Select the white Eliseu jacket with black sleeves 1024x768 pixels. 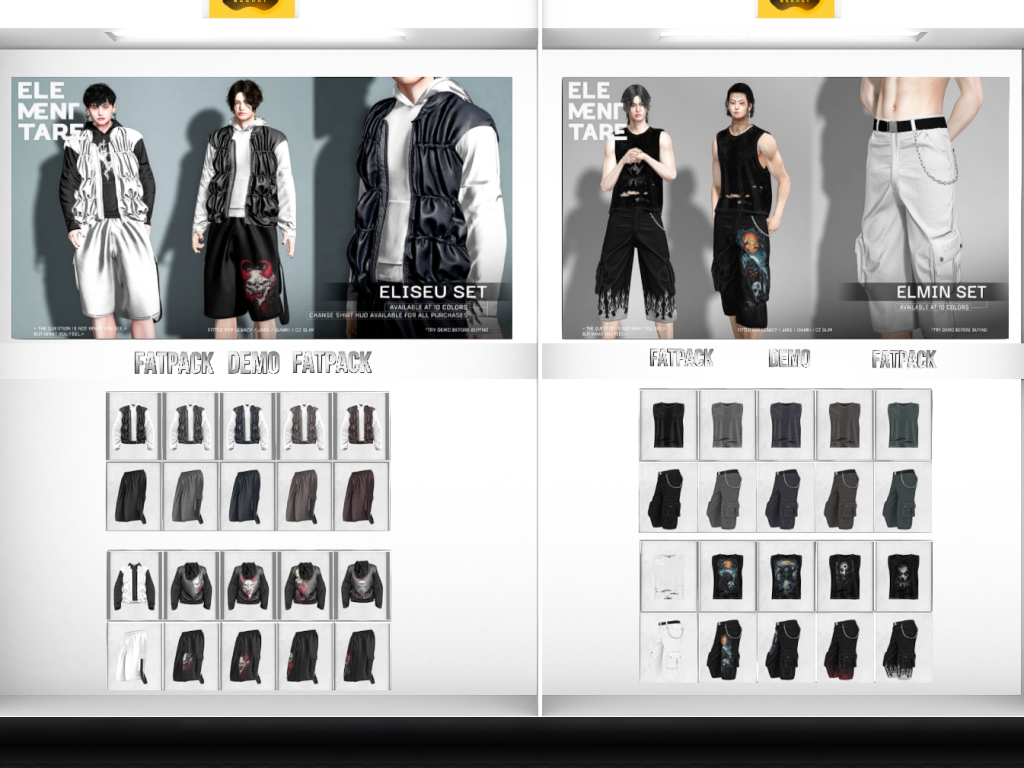click(134, 586)
